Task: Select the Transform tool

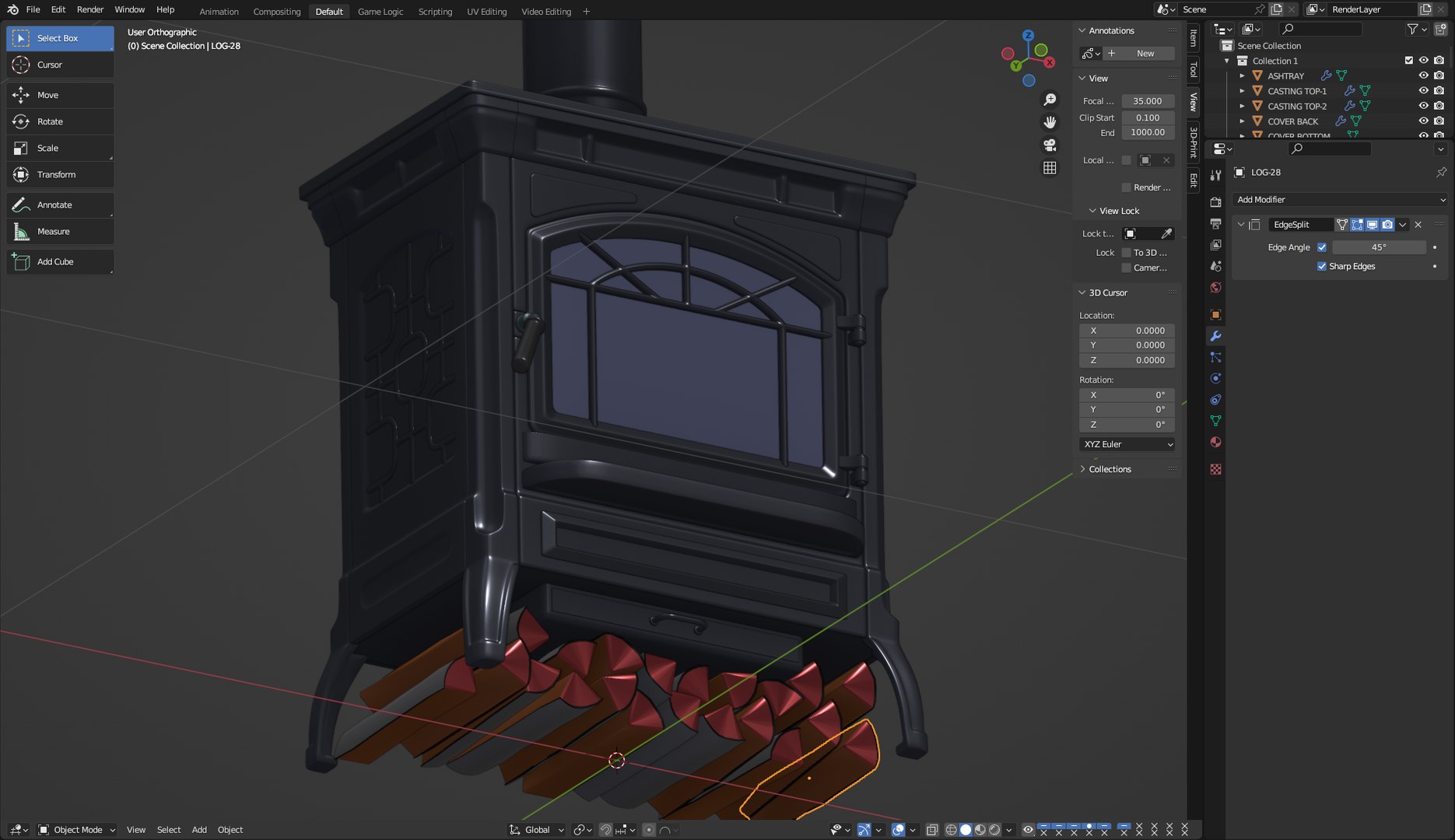Action: tap(60, 174)
